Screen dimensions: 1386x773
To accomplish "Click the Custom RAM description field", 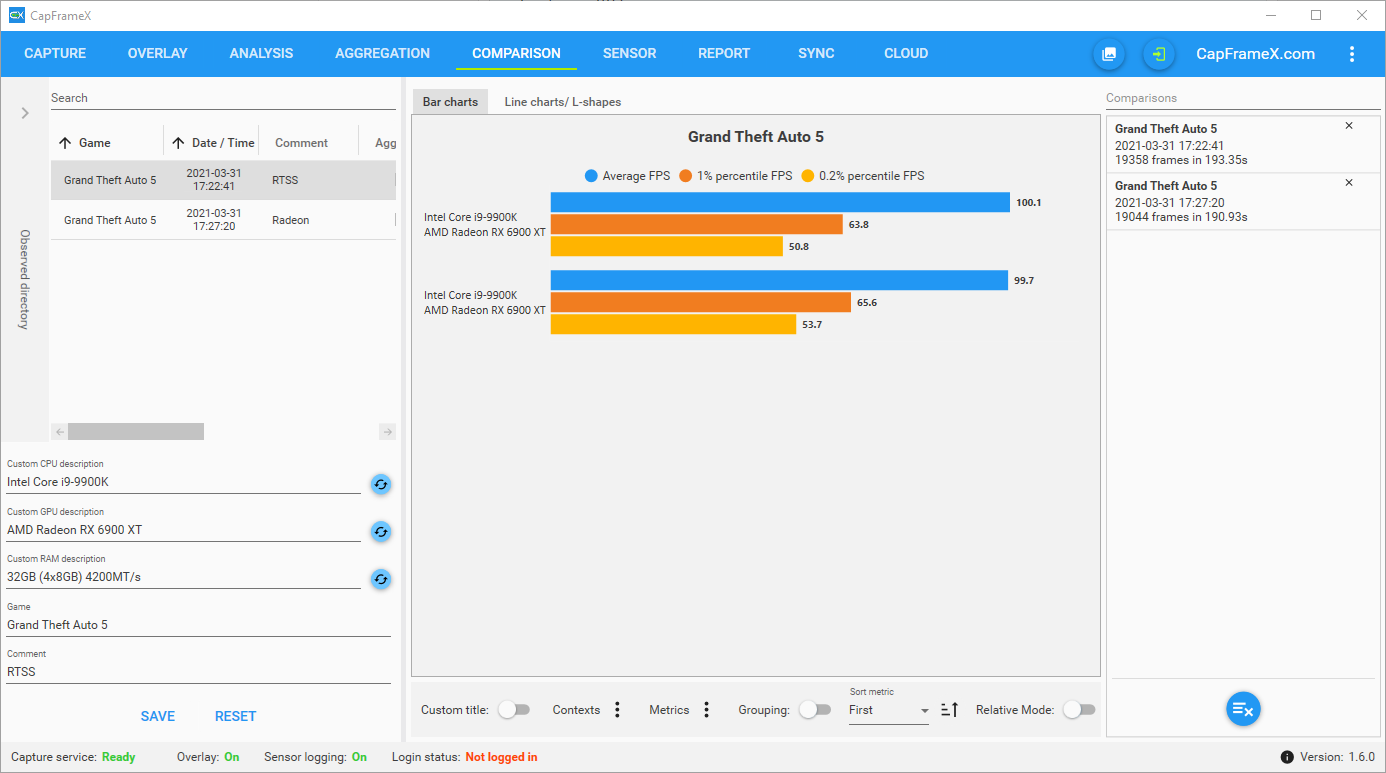I will pos(184,577).
